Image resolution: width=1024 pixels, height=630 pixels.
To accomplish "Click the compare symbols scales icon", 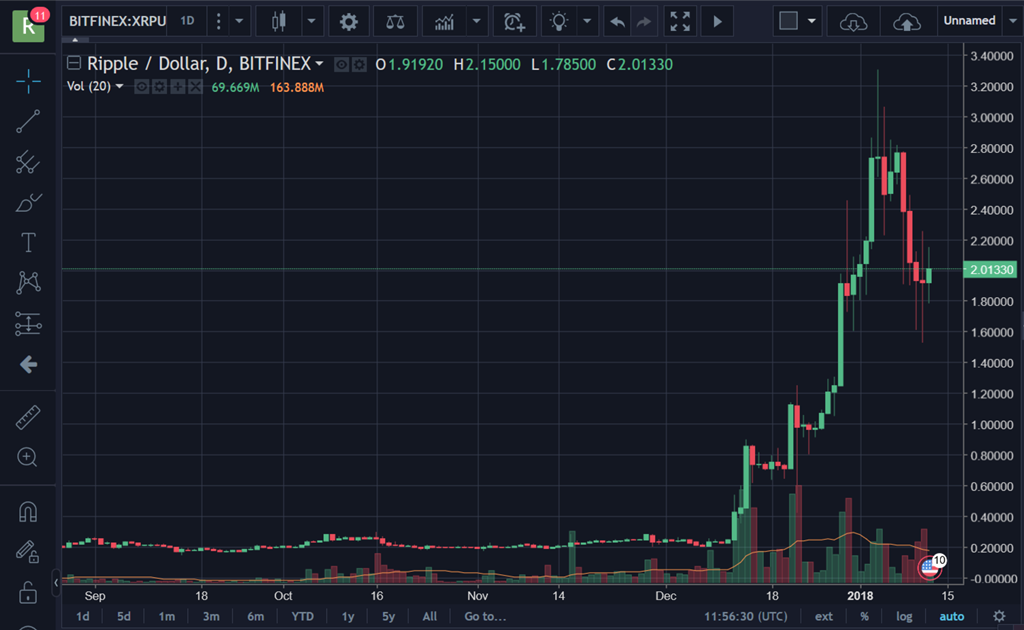I will [395, 22].
